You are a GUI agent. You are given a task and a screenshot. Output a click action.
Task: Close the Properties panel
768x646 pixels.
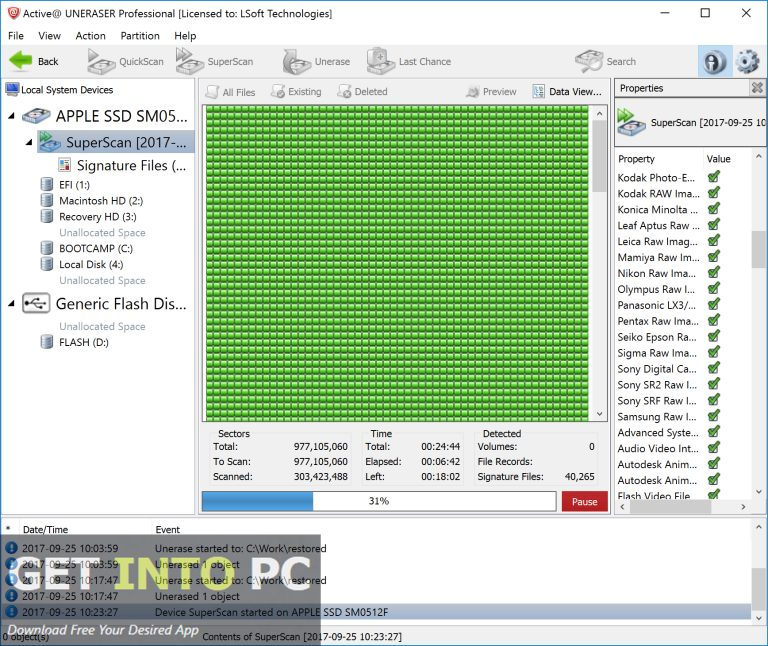pyautogui.click(x=757, y=88)
